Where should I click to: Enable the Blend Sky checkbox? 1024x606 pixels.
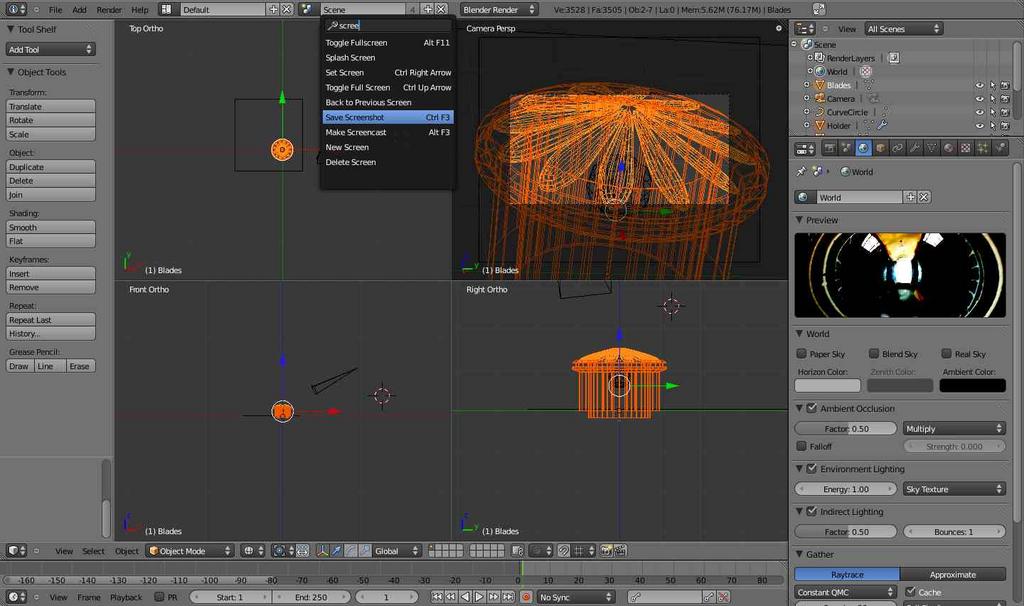pyautogui.click(x=874, y=353)
